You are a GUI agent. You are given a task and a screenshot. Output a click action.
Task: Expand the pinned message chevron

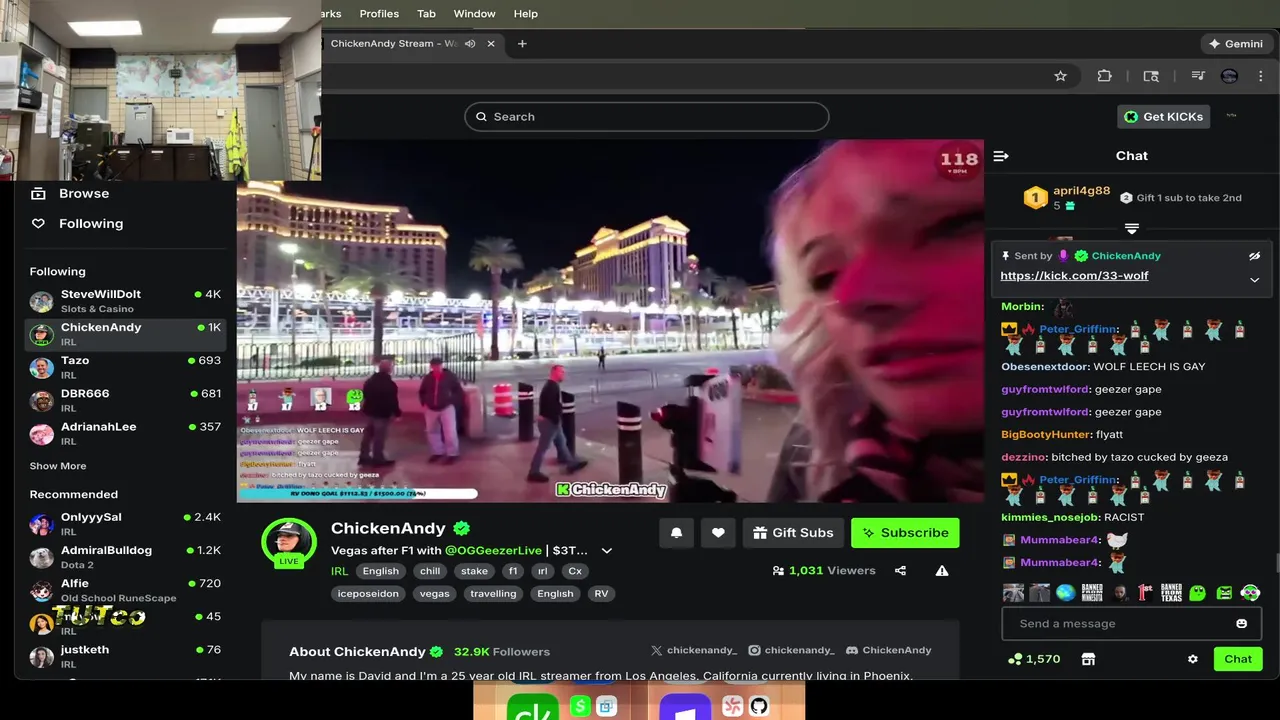tap(1255, 280)
